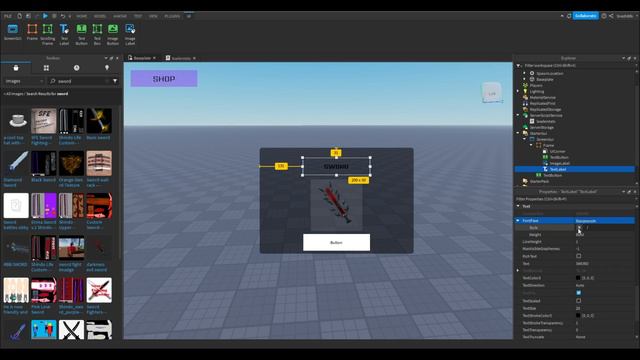Viewport: 640px width, 360px height.
Task: Select the SWORD text label in viewport
Action: (336, 167)
